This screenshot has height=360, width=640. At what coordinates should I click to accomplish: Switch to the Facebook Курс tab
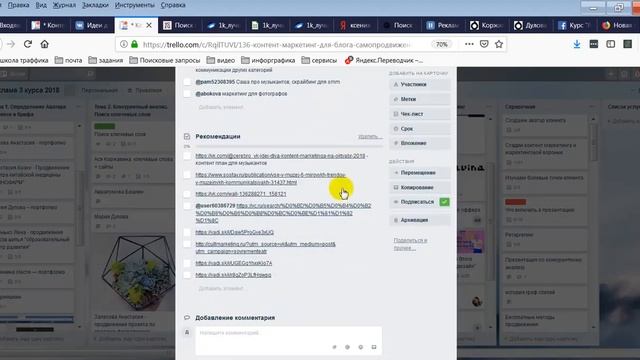click(x=574, y=25)
